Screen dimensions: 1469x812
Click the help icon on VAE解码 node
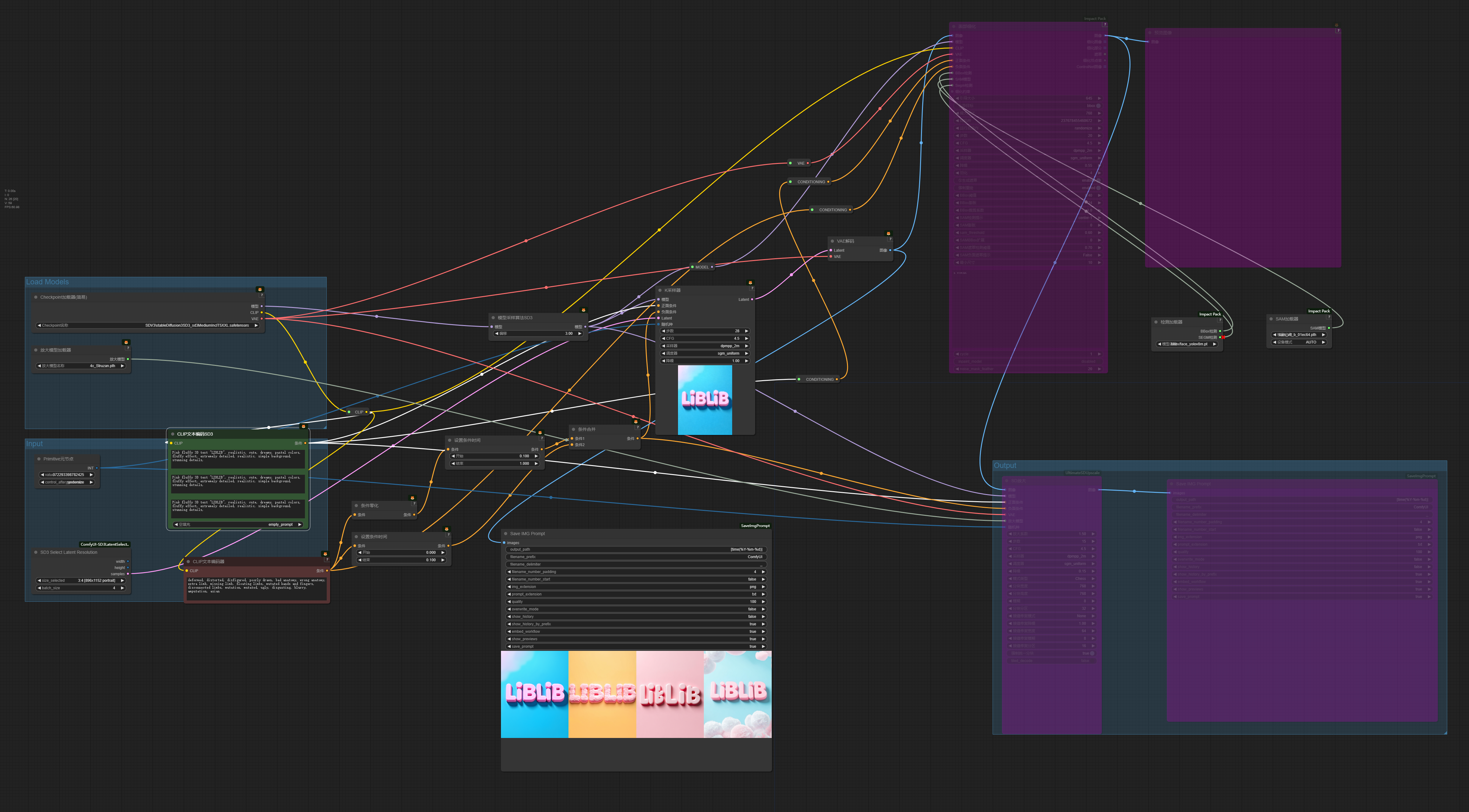pyautogui.click(x=890, y=239)
